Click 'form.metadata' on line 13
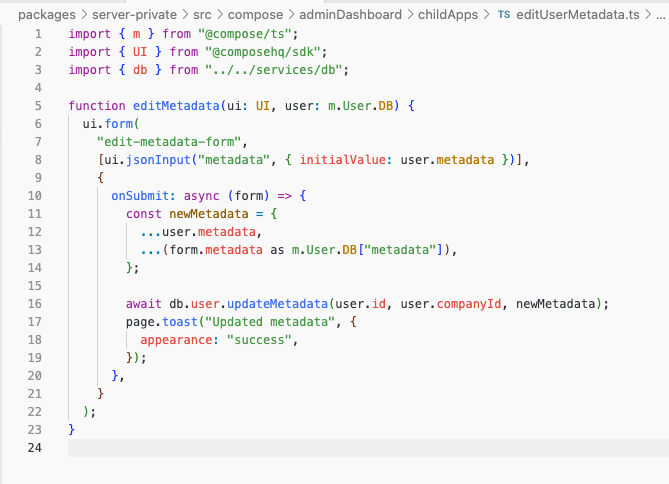This screenshot has width=669, height=484. 216,250
